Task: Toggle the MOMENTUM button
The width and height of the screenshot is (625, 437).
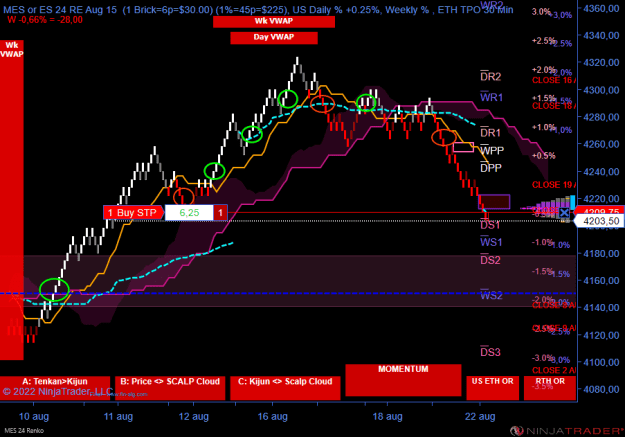Action: (403, 380)
